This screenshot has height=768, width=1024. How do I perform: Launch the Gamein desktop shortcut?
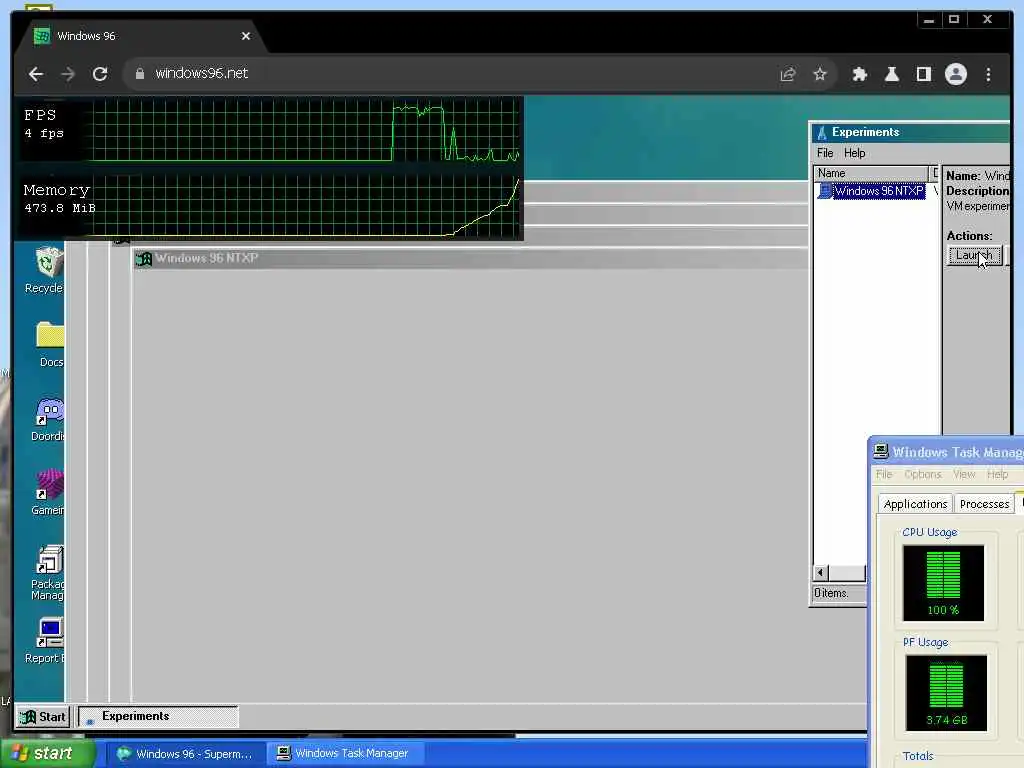coord(48,492)
